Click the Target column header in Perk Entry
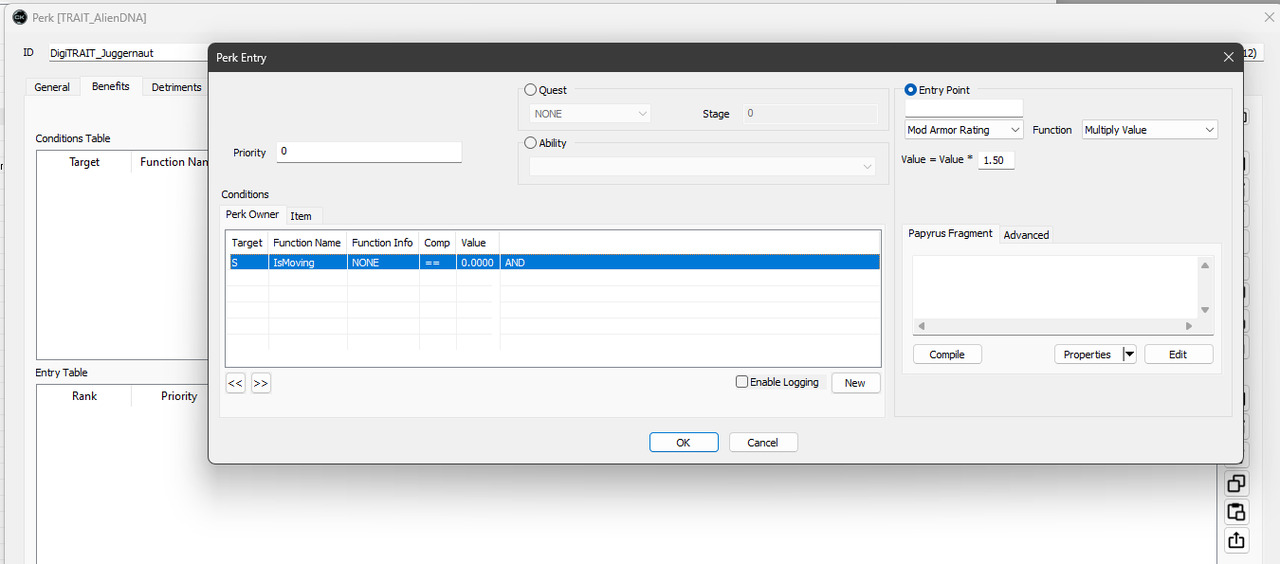This screenshot has width=1280, height=564. coord(247,243)
